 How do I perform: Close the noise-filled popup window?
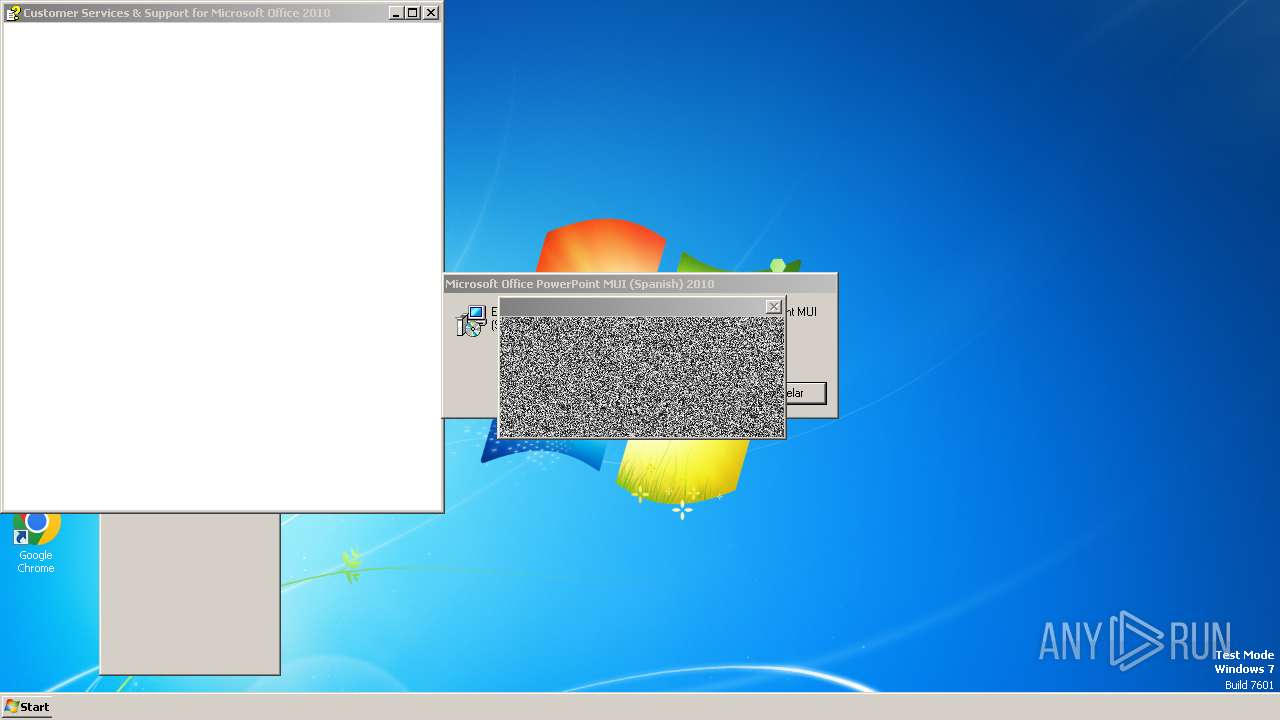click(x=773, y=307)
